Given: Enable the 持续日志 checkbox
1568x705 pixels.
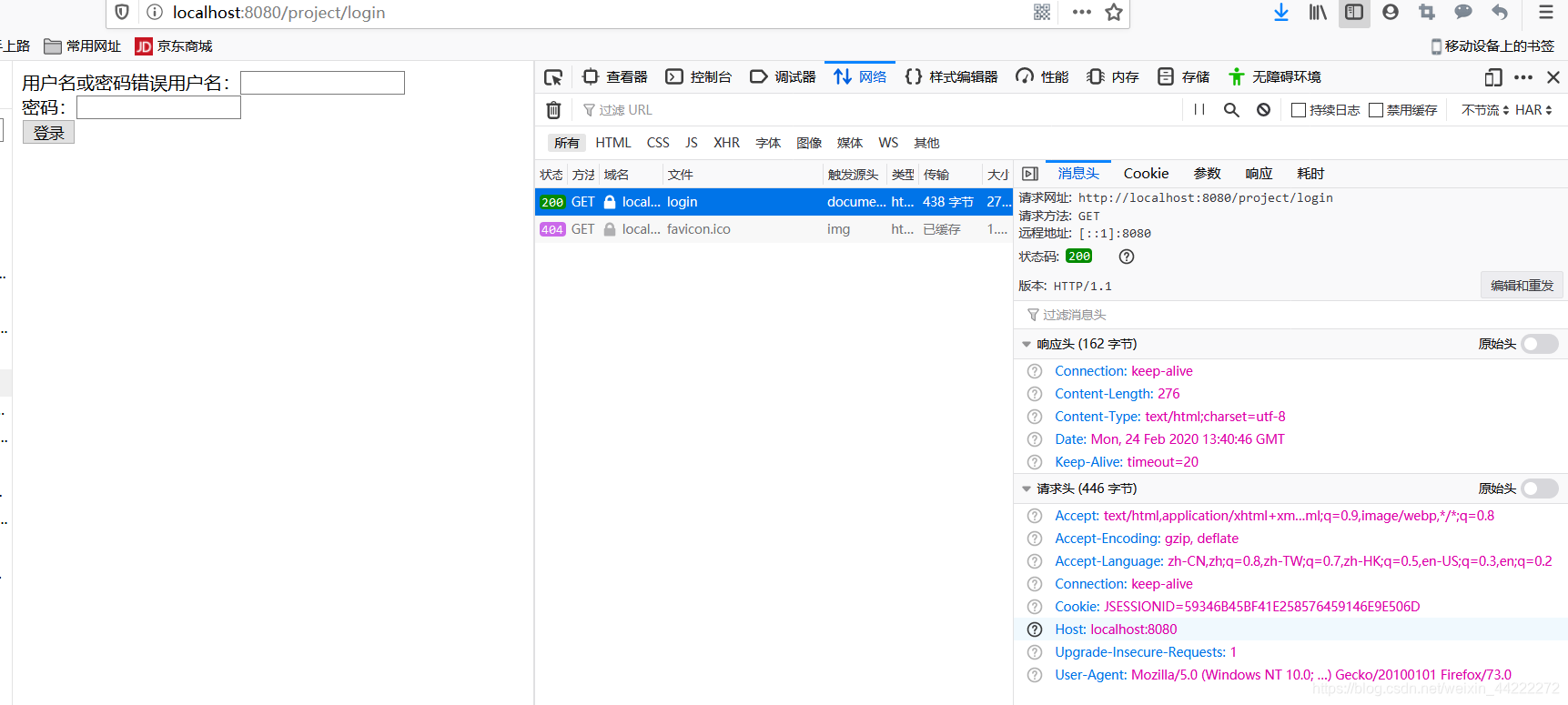Looking at the screenshot, I should pos(1299,110).
